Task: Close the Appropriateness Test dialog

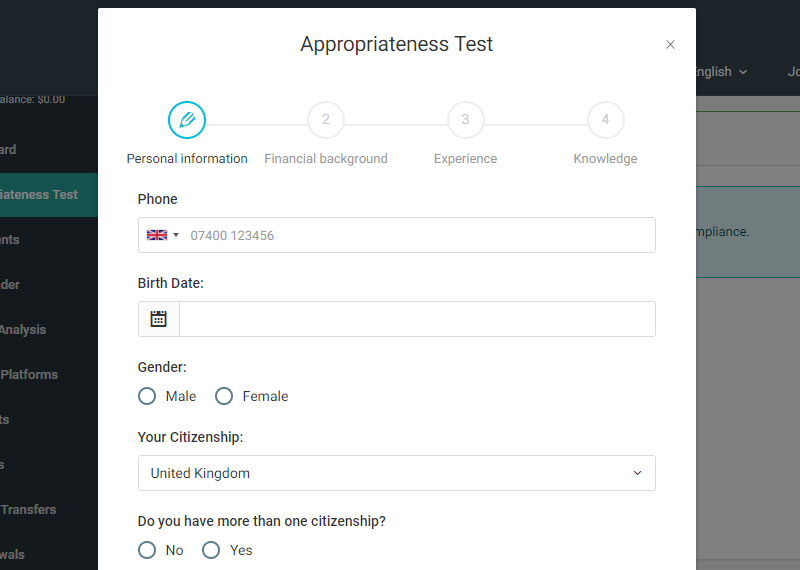Action: click(x=670, y=45)
